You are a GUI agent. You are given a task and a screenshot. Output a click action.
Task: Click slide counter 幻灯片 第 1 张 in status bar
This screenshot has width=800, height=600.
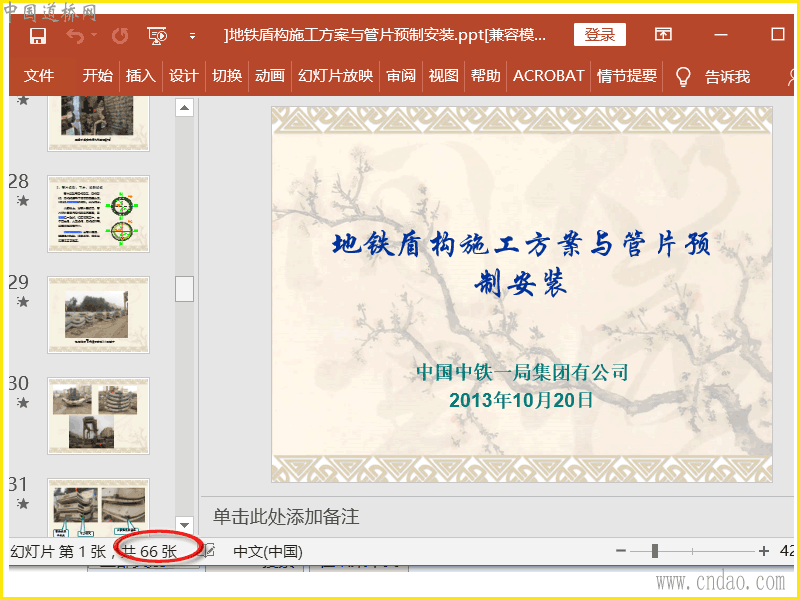[x=58, y=552]
